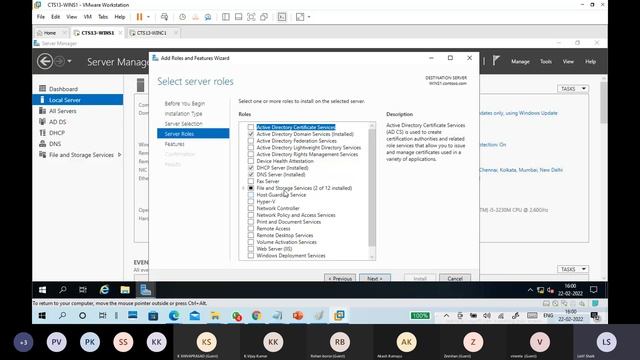Click the VMware Workstation icon on host taskbar
This screenshot has width=640, height=360.
(x=339, y=315)
